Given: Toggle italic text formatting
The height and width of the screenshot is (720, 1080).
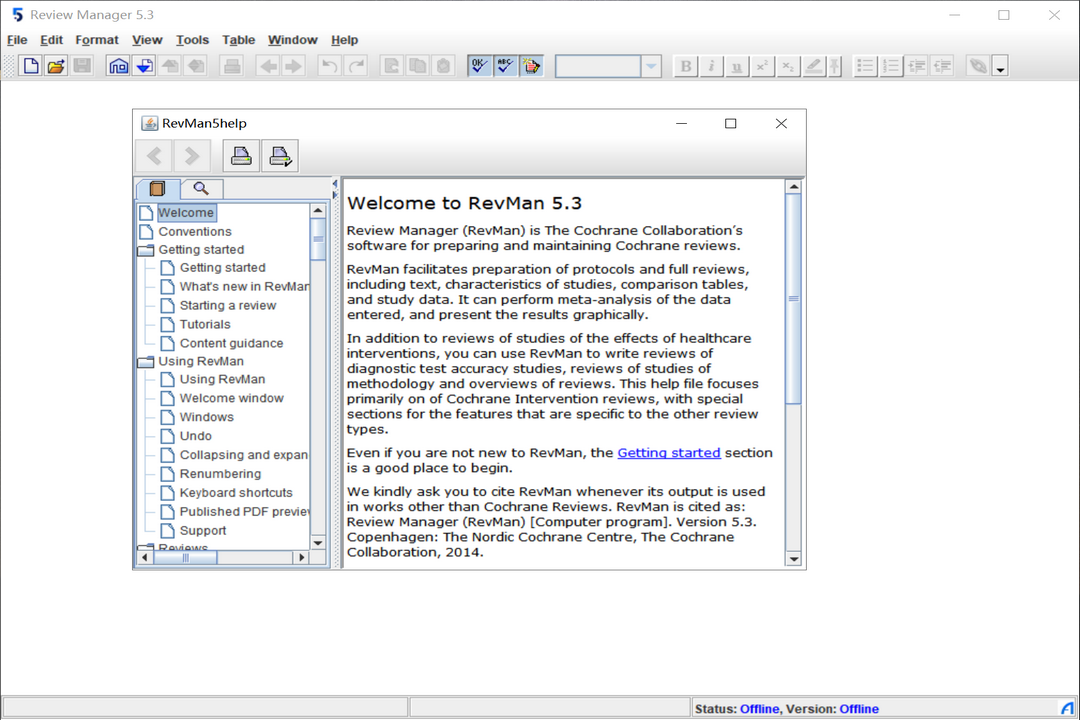Looking at the screenshot, I should [x=710, y=66].
